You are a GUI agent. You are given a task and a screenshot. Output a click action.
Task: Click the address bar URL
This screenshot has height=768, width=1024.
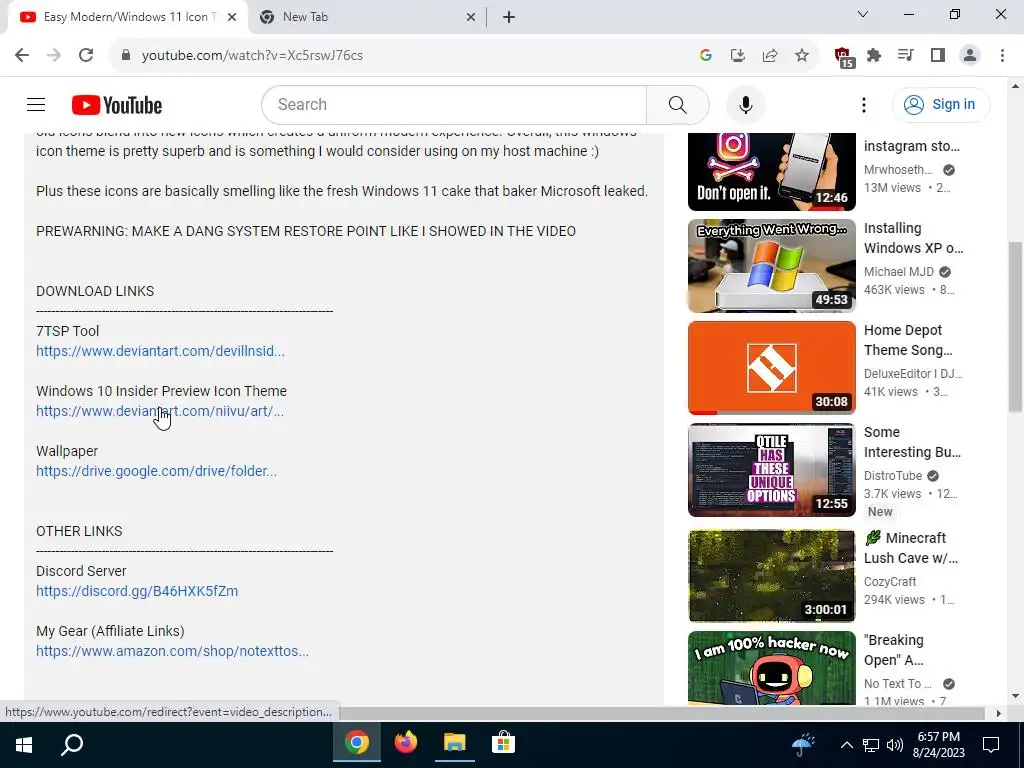252,56
